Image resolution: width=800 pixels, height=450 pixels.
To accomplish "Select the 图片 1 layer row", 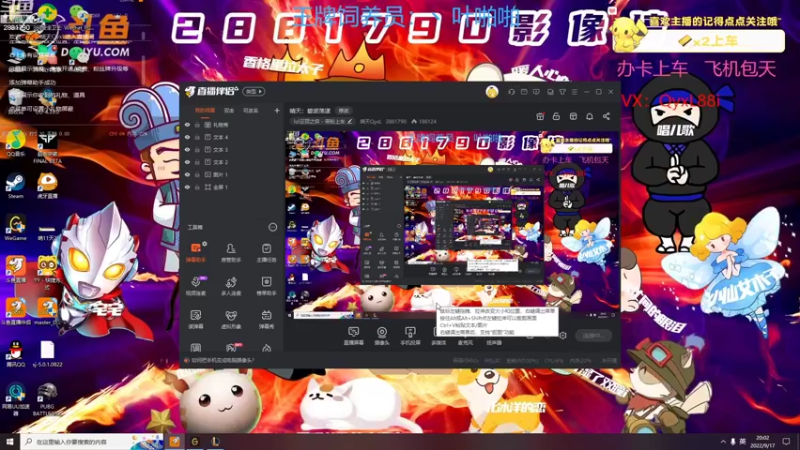I will [x=232, y=174].
